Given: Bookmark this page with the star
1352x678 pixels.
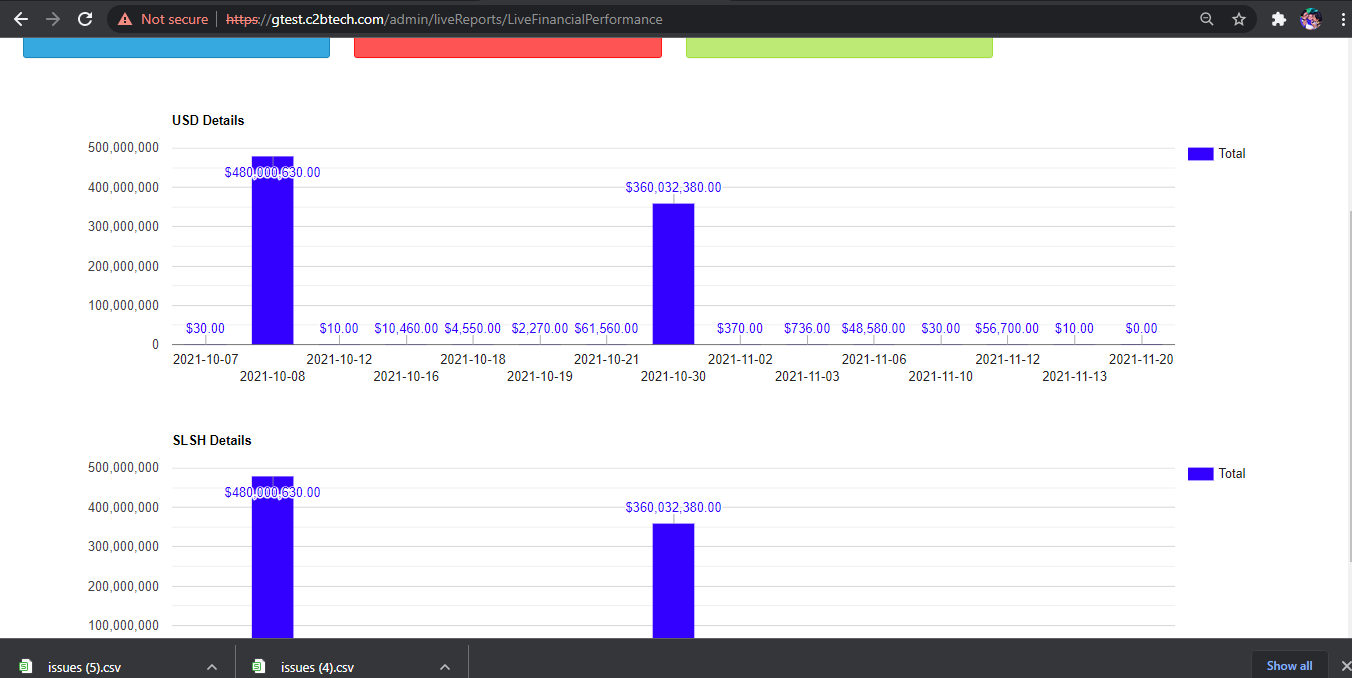Looking at the screenshot, I should (1239, 19).
